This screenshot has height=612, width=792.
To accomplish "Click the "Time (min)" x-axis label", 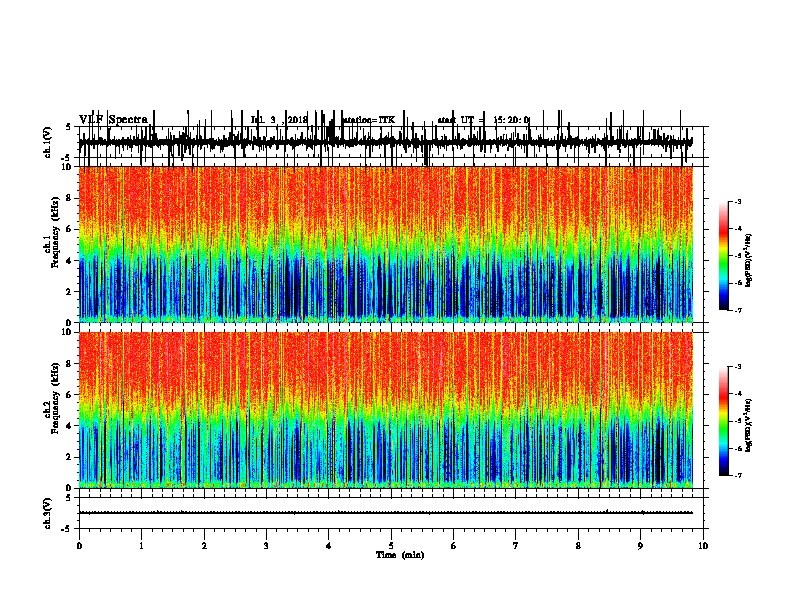I will click(x=400, y=555).
